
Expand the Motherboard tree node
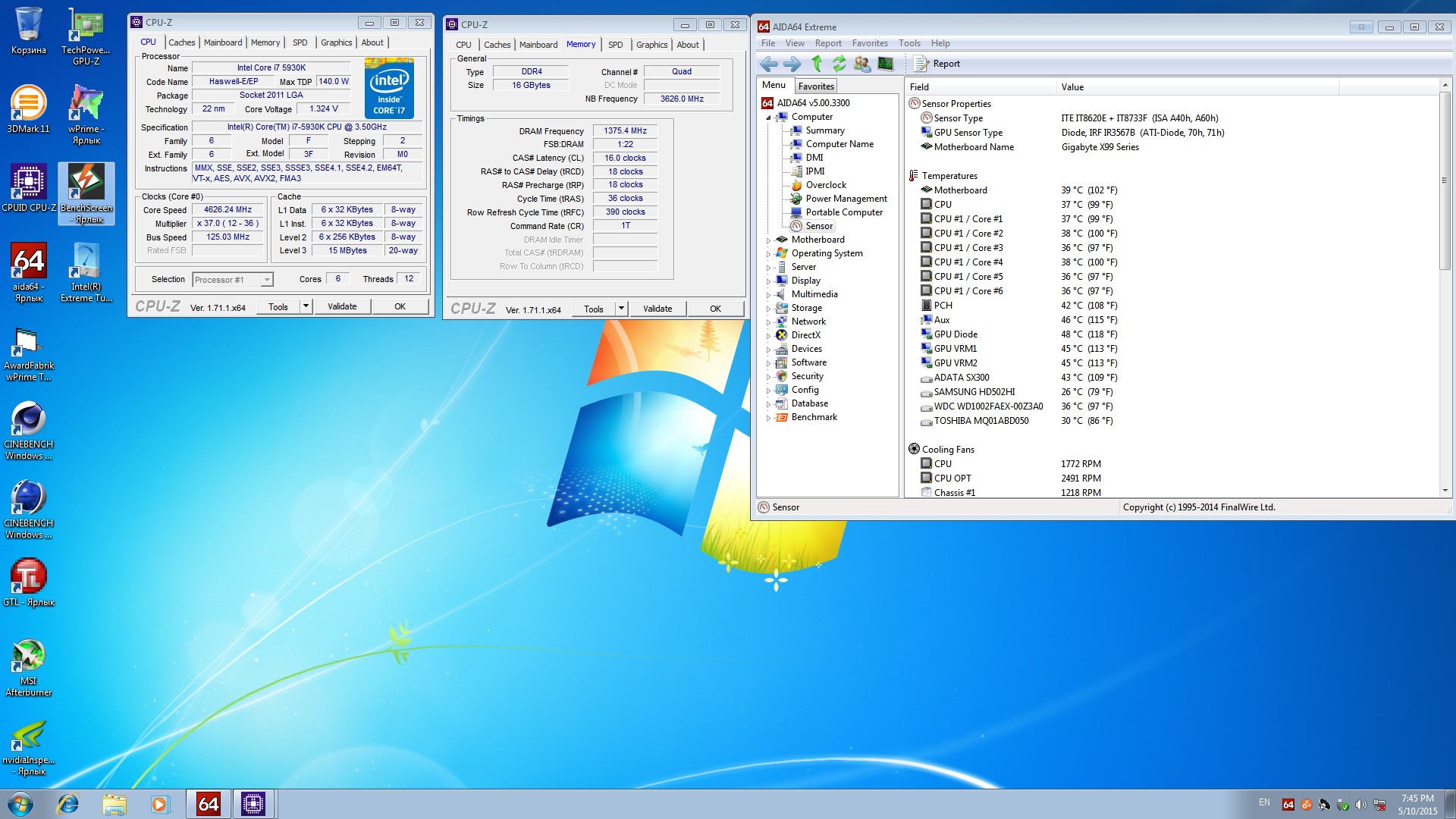click(768, 240)
